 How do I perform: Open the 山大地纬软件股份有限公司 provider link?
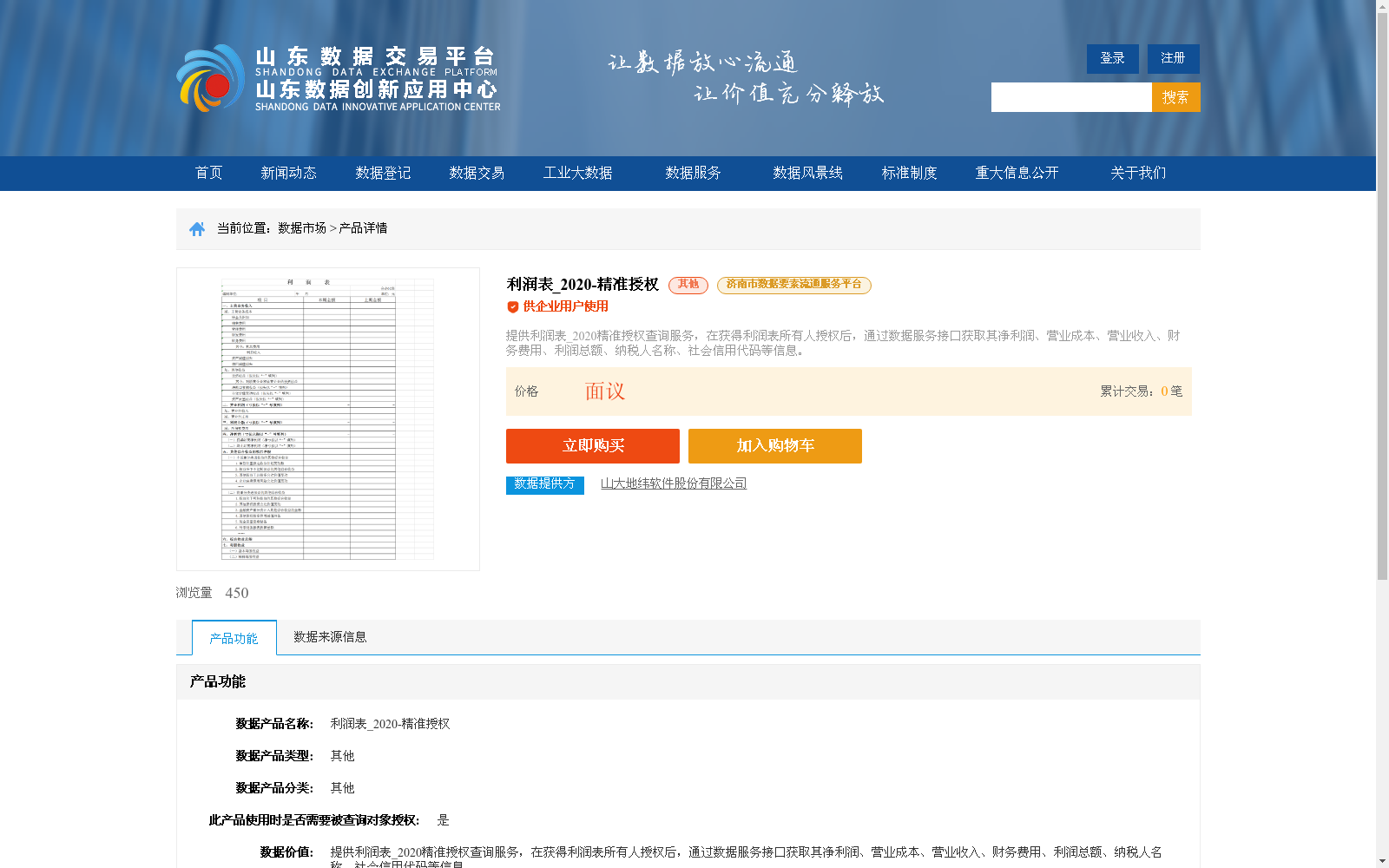[x=674, y=484]
